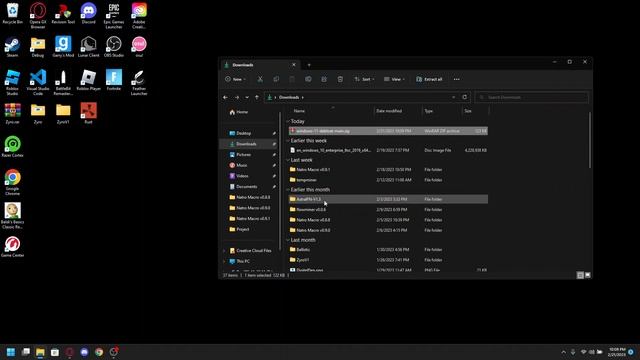
Task: Go back with the Back arrow
Action: point(225,97)
